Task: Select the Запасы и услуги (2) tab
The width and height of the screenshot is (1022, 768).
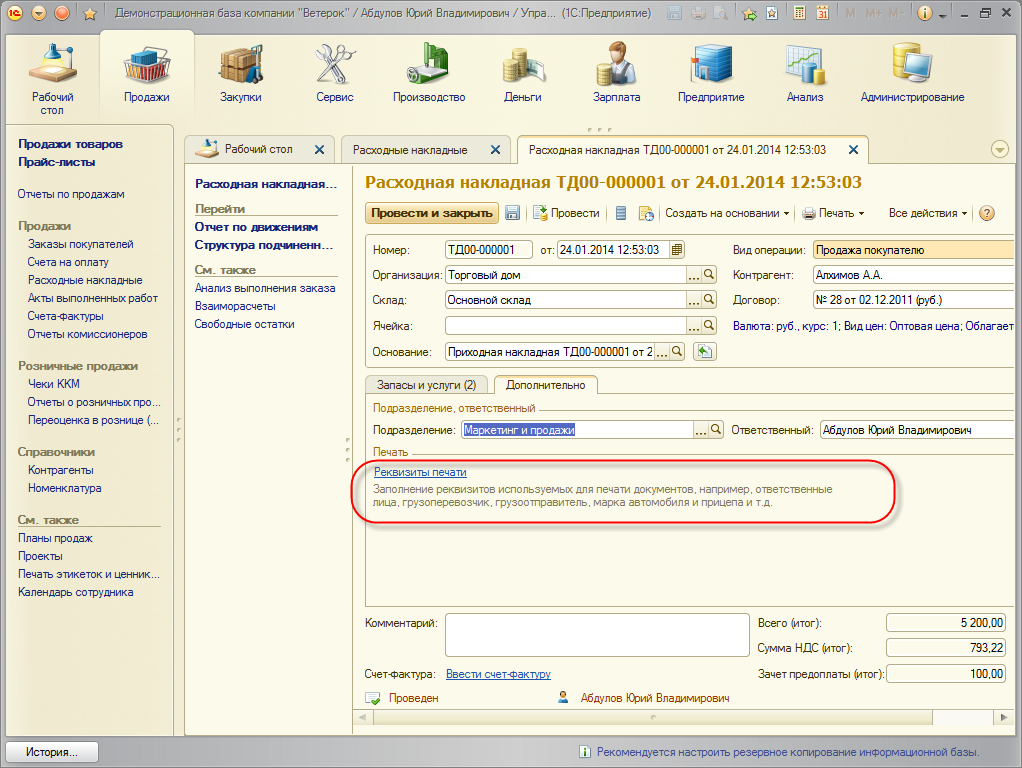Action: click(426, 385)
